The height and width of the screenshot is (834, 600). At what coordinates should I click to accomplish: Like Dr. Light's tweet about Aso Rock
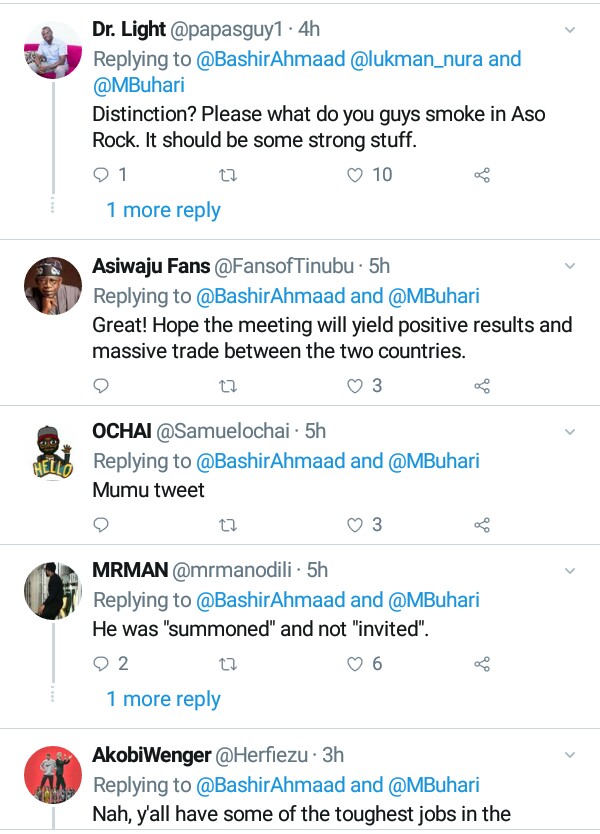[x=354, y=175]
